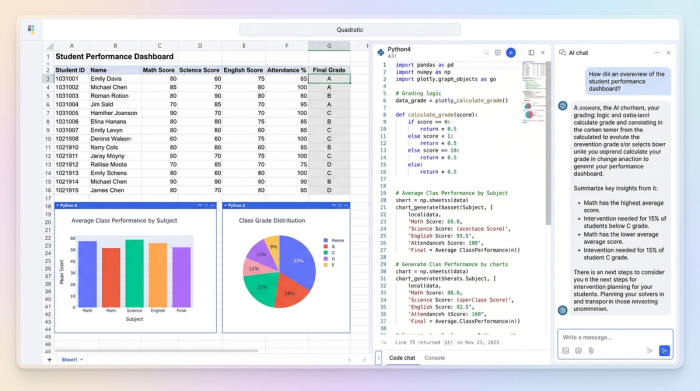Image resolution: width=700 pixels, height=391 pixels.
Task: Switch to the Code chat tab
Action: [x=402, y=358]
